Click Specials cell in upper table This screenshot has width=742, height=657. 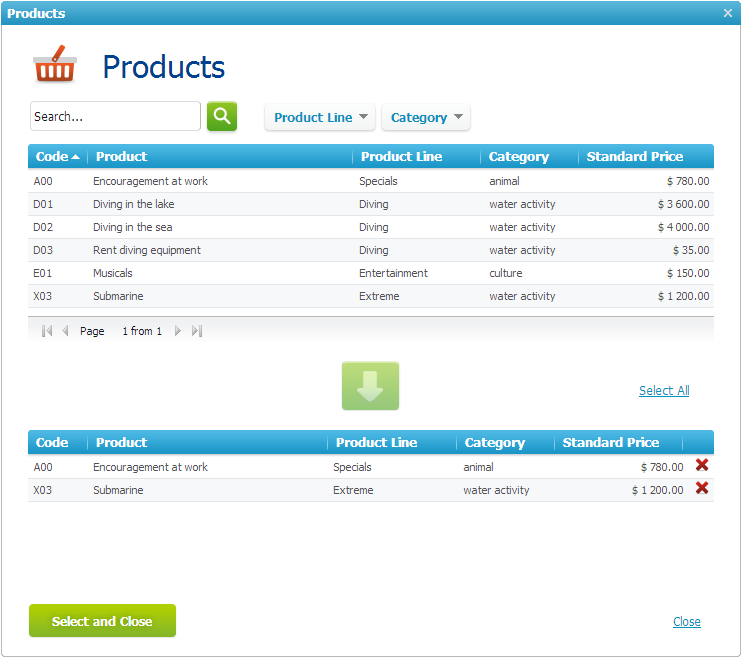point(378,181)
